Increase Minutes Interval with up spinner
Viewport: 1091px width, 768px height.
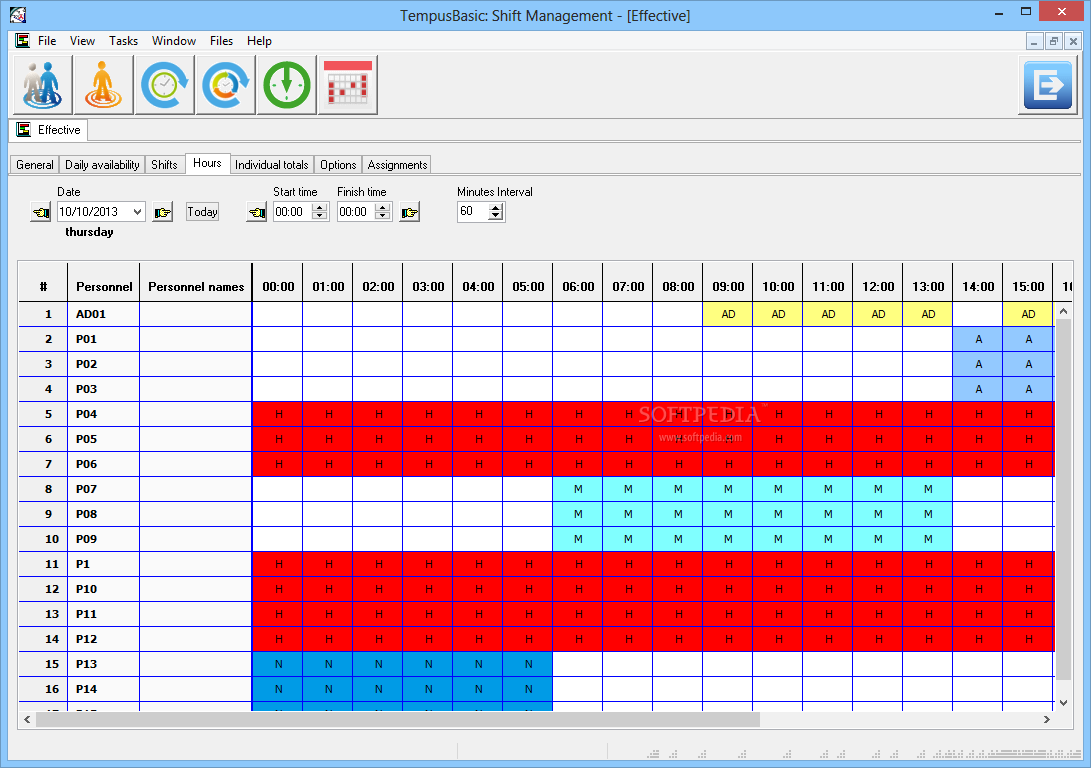pyautogui.click(x=495, y=207)
